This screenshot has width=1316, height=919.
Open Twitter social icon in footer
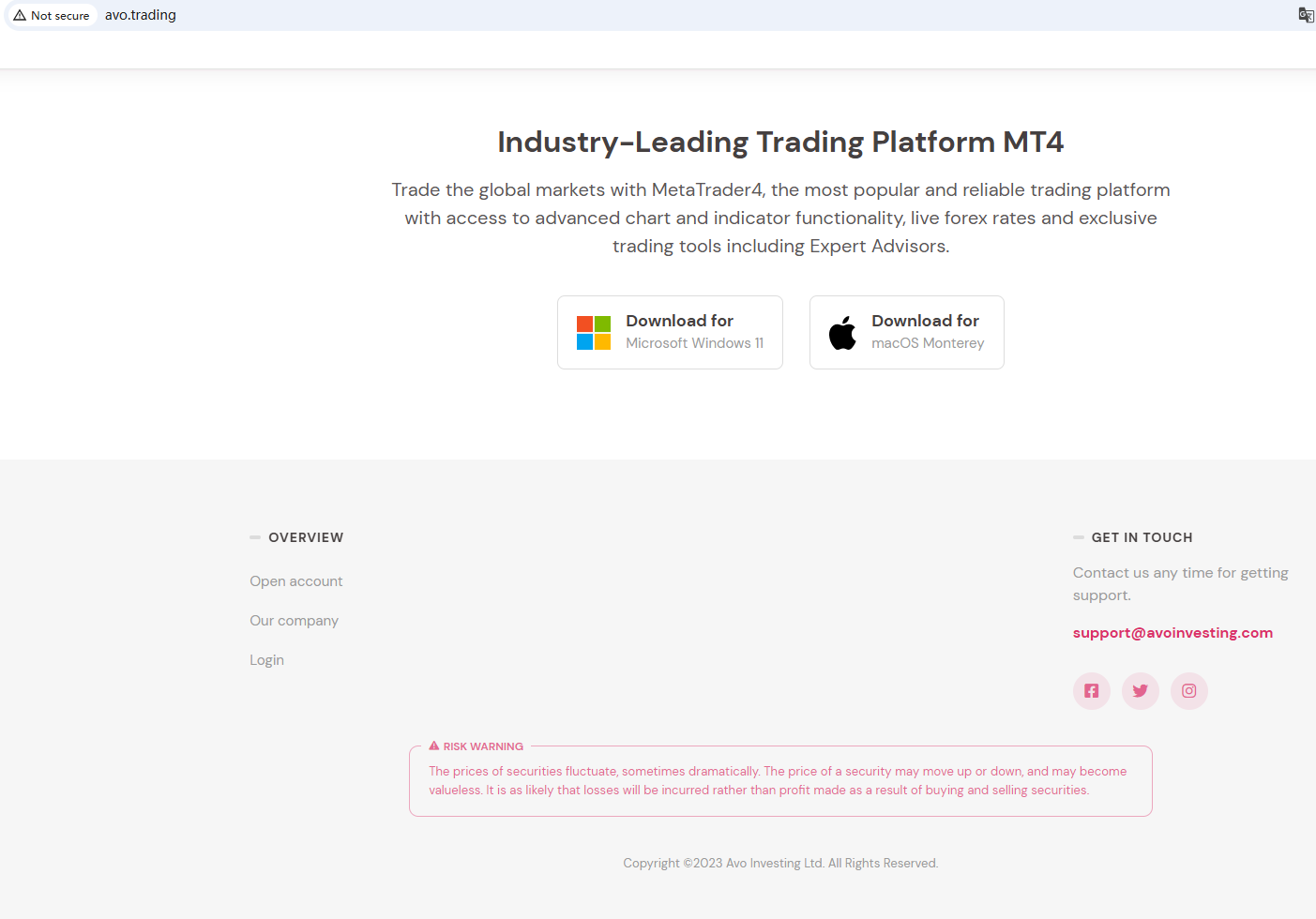(1141, 691)
